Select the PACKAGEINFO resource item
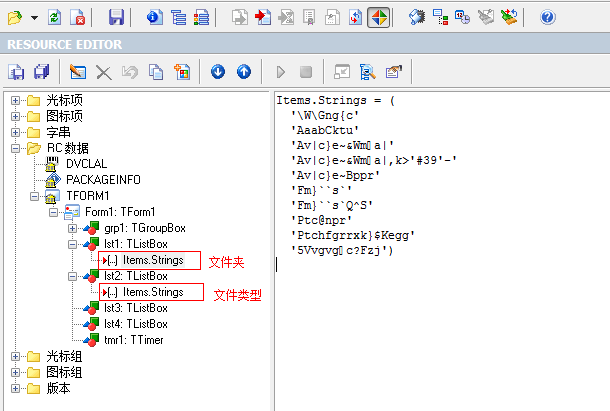This screenshot has width=610, height=411. 101,180
